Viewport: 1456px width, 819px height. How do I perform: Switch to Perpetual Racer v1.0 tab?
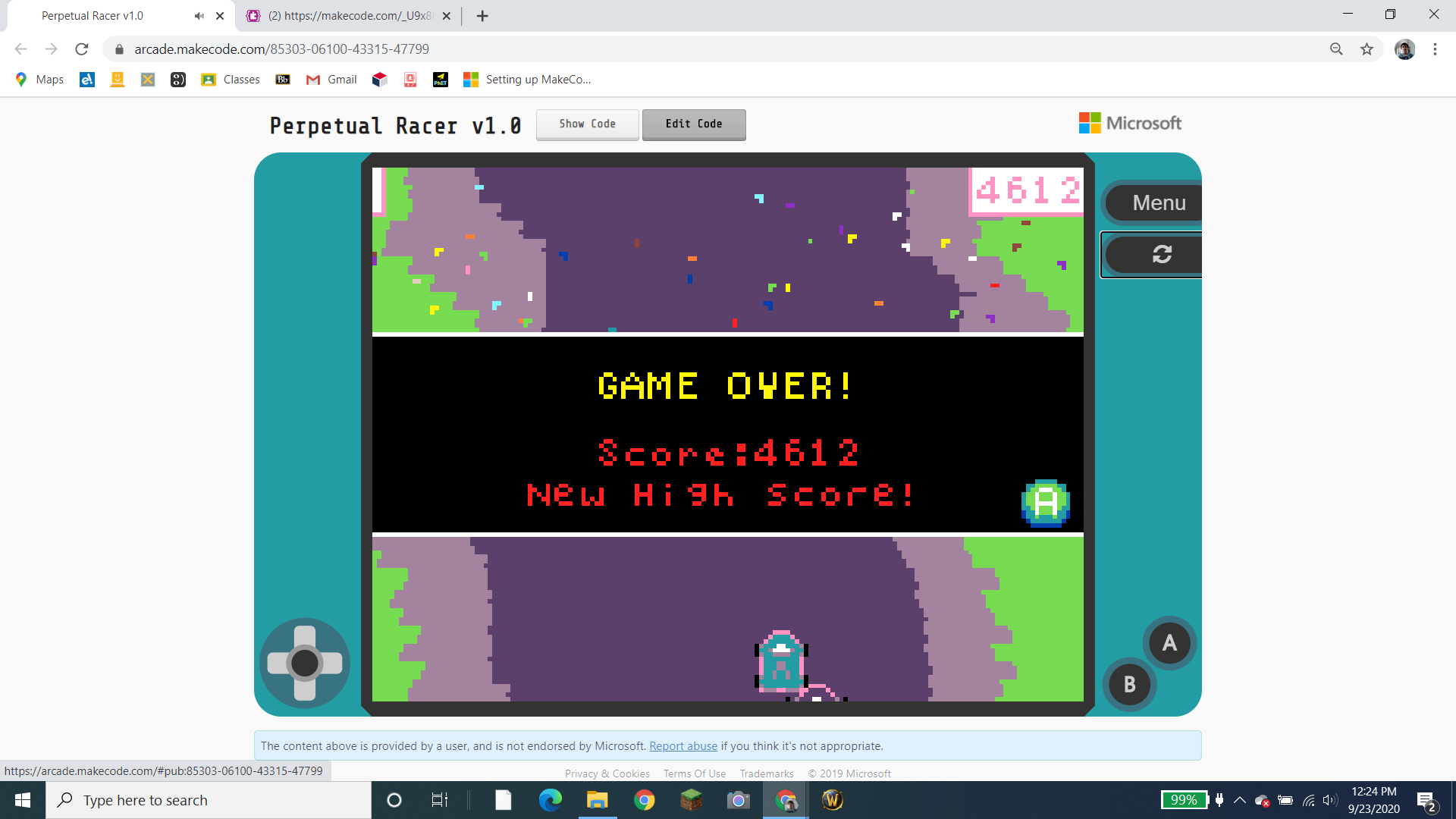pyautogui.click(x=121, y=16)
